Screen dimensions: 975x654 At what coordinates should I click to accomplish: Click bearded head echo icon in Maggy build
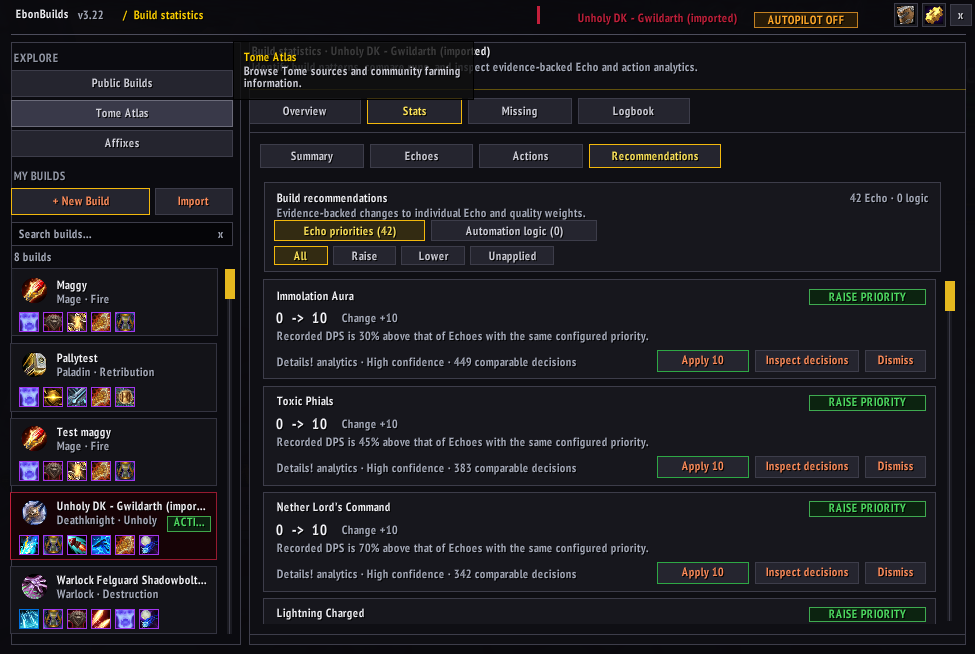click(x=53, y=322)
